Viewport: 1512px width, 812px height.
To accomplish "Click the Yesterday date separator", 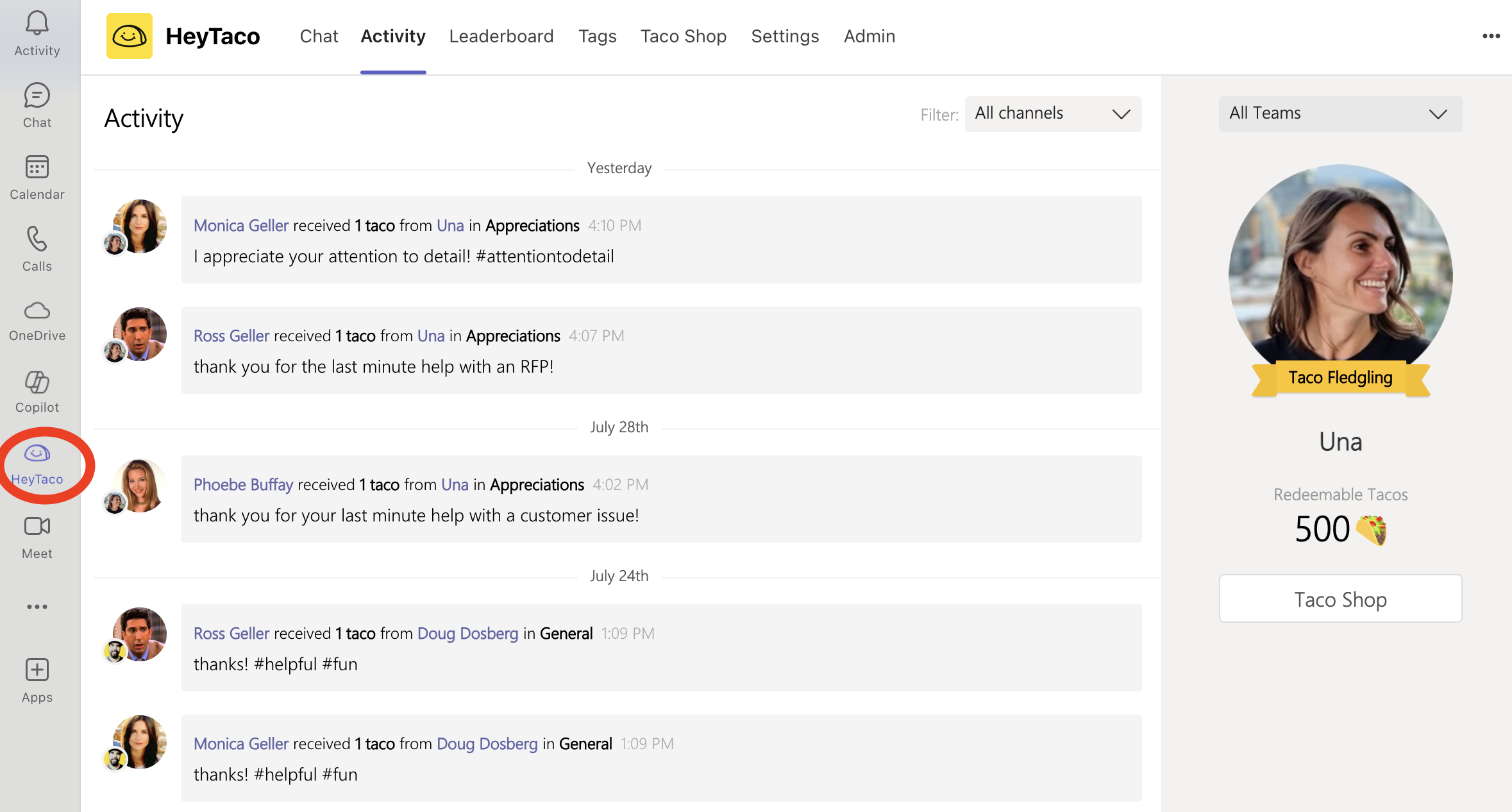I will [x=619, y=168].
